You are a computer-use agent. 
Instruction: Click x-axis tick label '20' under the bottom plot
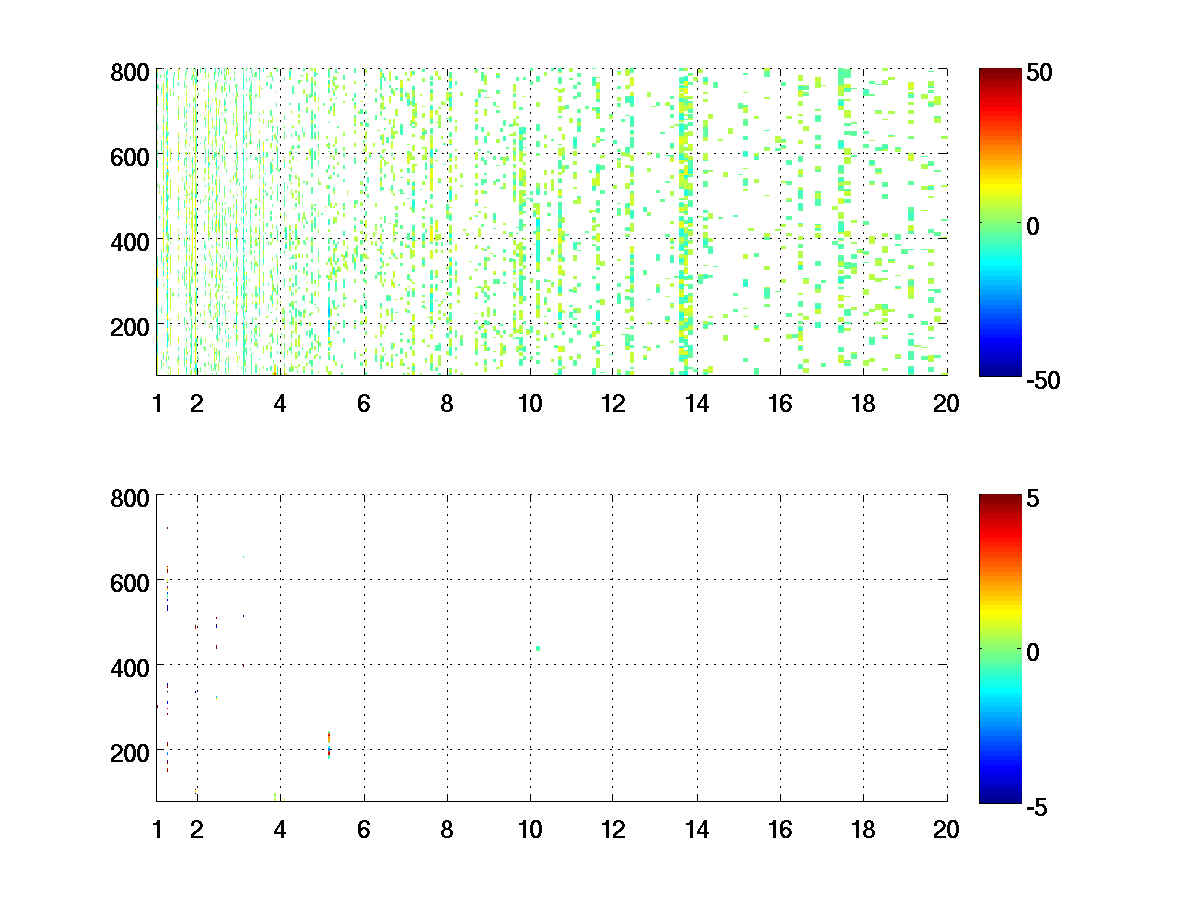(x=946, y=828)
